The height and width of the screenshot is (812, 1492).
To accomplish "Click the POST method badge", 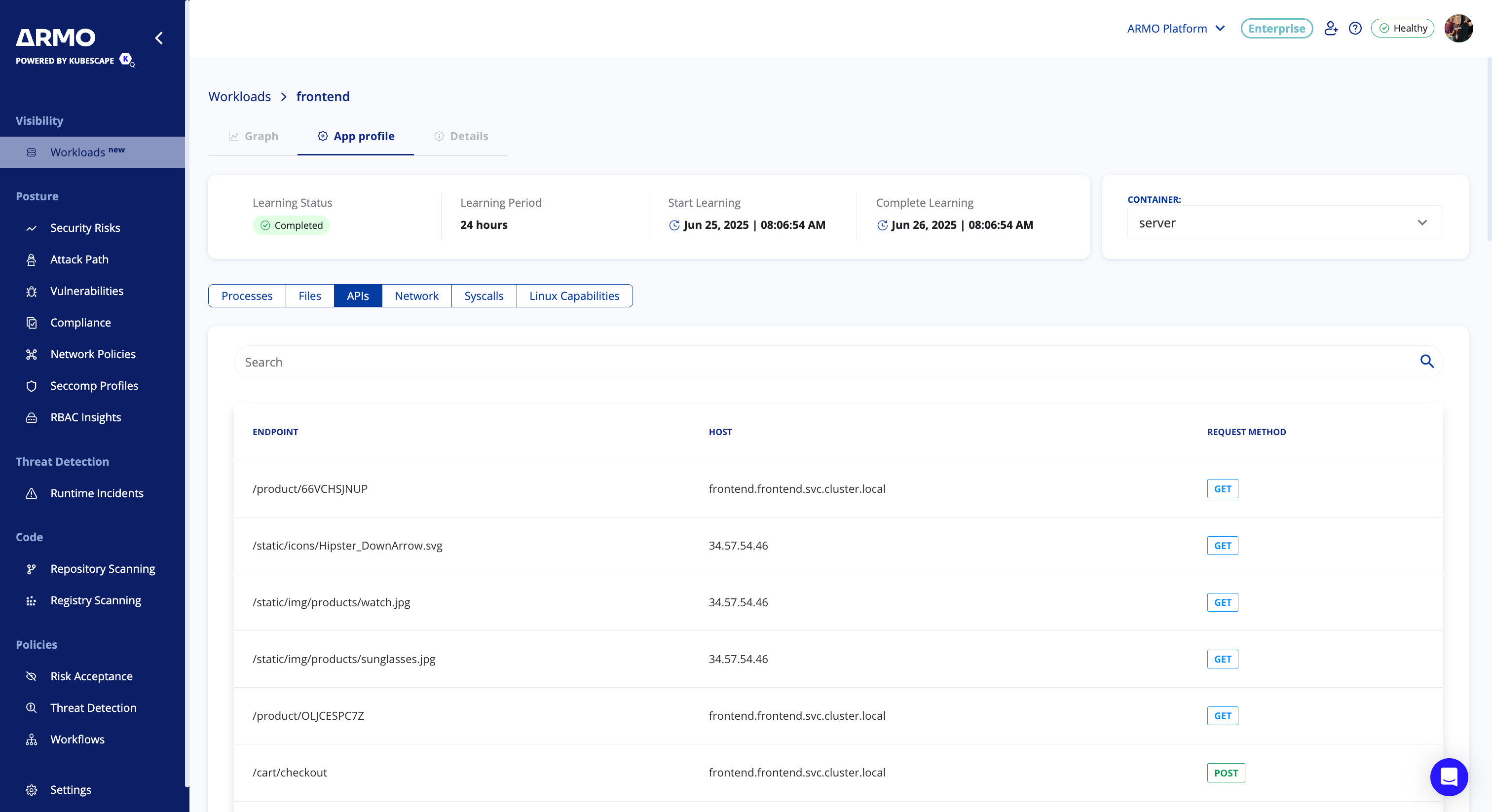I will (x=1226, y=773).
